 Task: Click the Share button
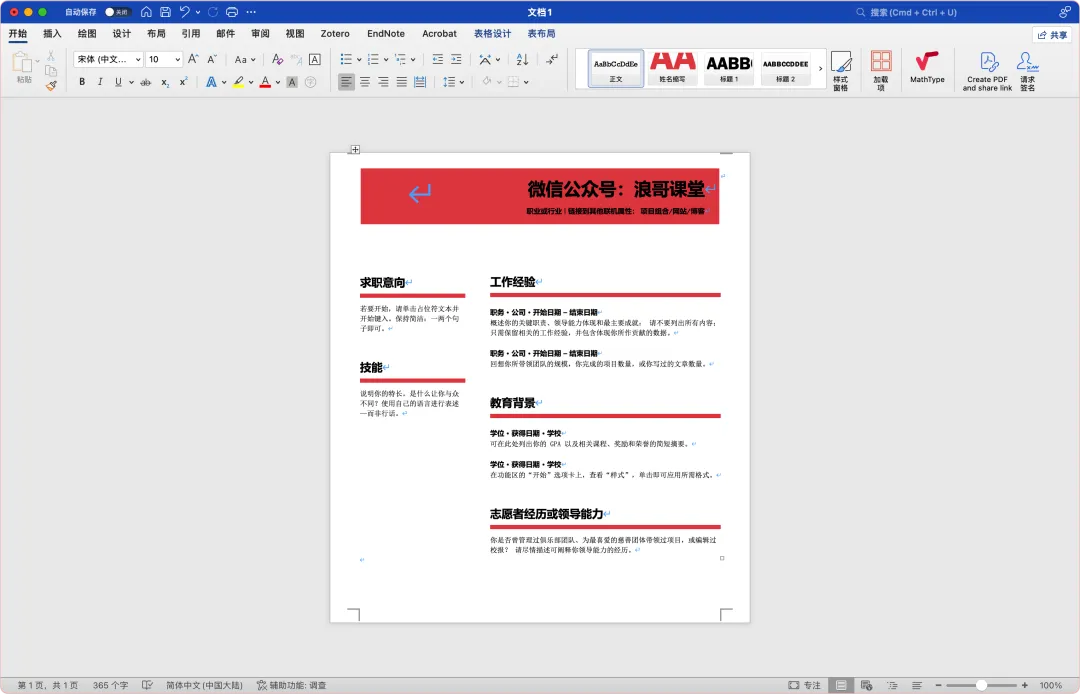point(1052,34)
